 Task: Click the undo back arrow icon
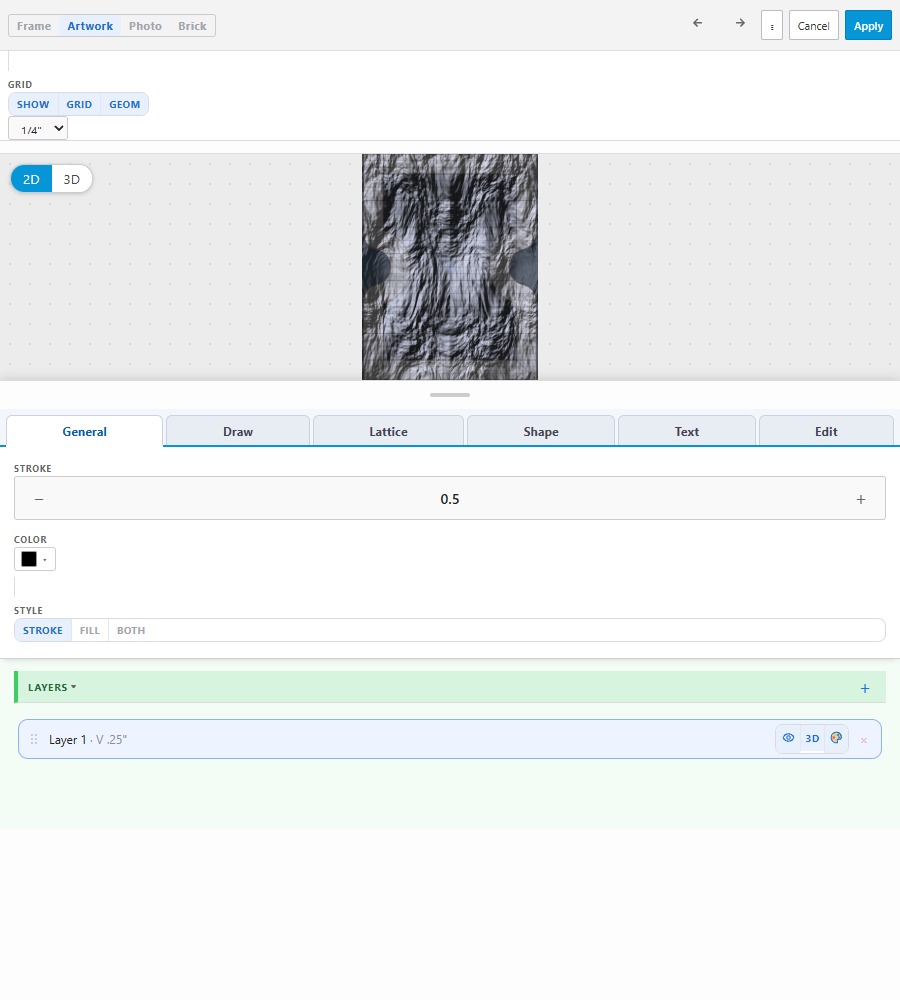[697, 23]
